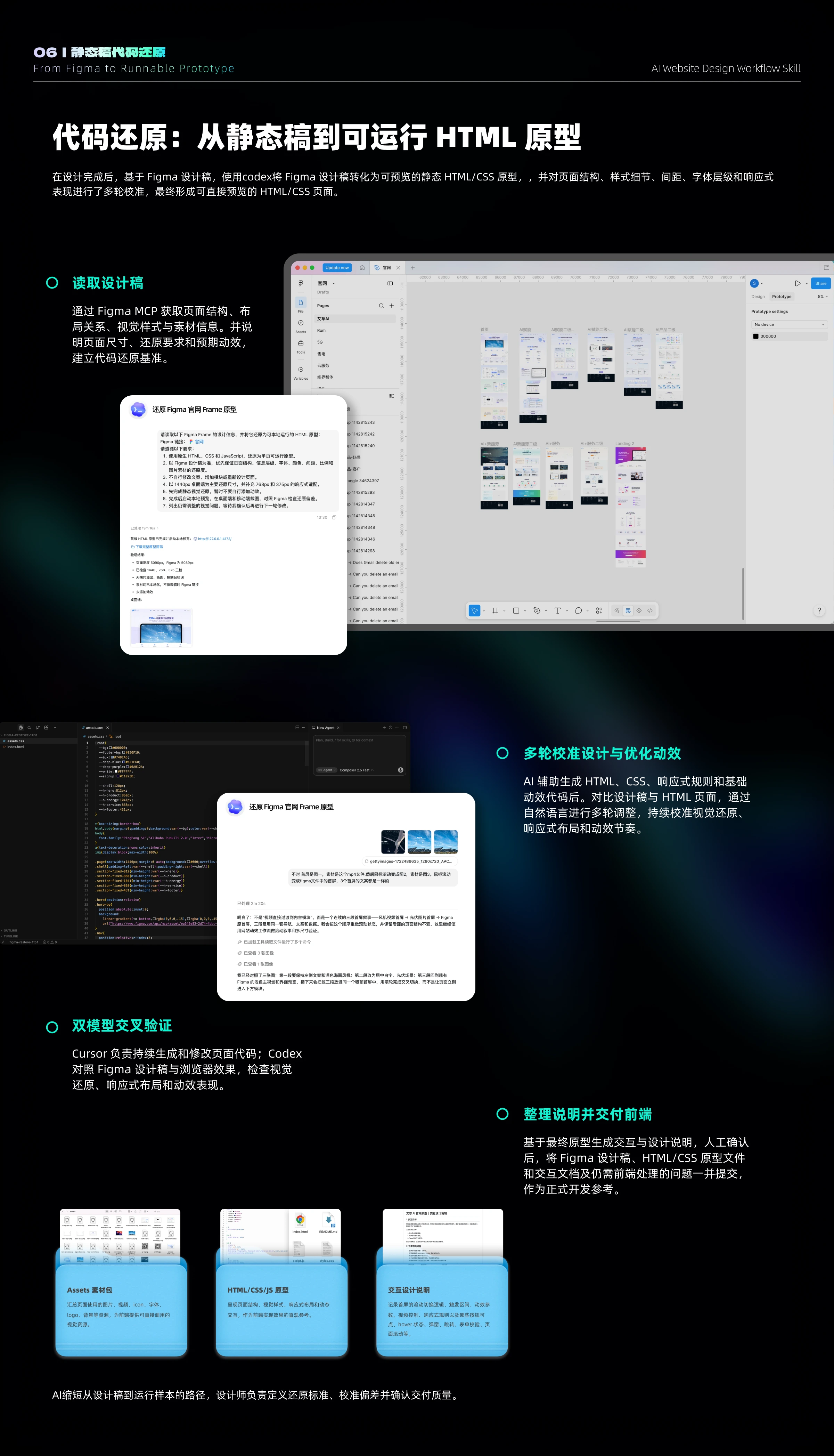
Task: Expand the Frame tool dropdown arrow
Action: point(504,611)
